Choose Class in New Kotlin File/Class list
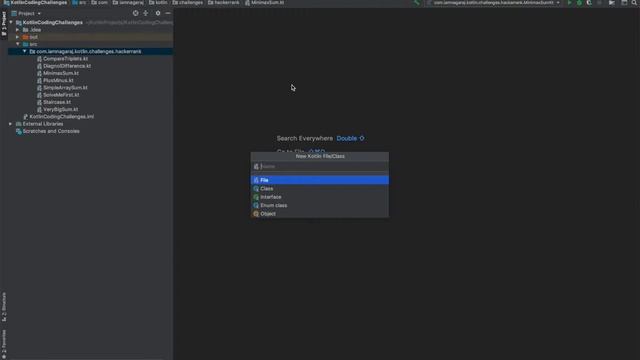This screenshot has width=640, height=360. pyautogui.click(x=320, y=189)
